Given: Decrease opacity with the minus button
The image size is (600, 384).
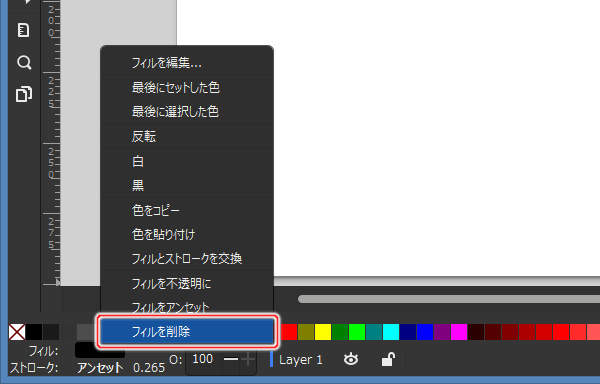Looking at the screenshot, I should [x=230, y=359].
